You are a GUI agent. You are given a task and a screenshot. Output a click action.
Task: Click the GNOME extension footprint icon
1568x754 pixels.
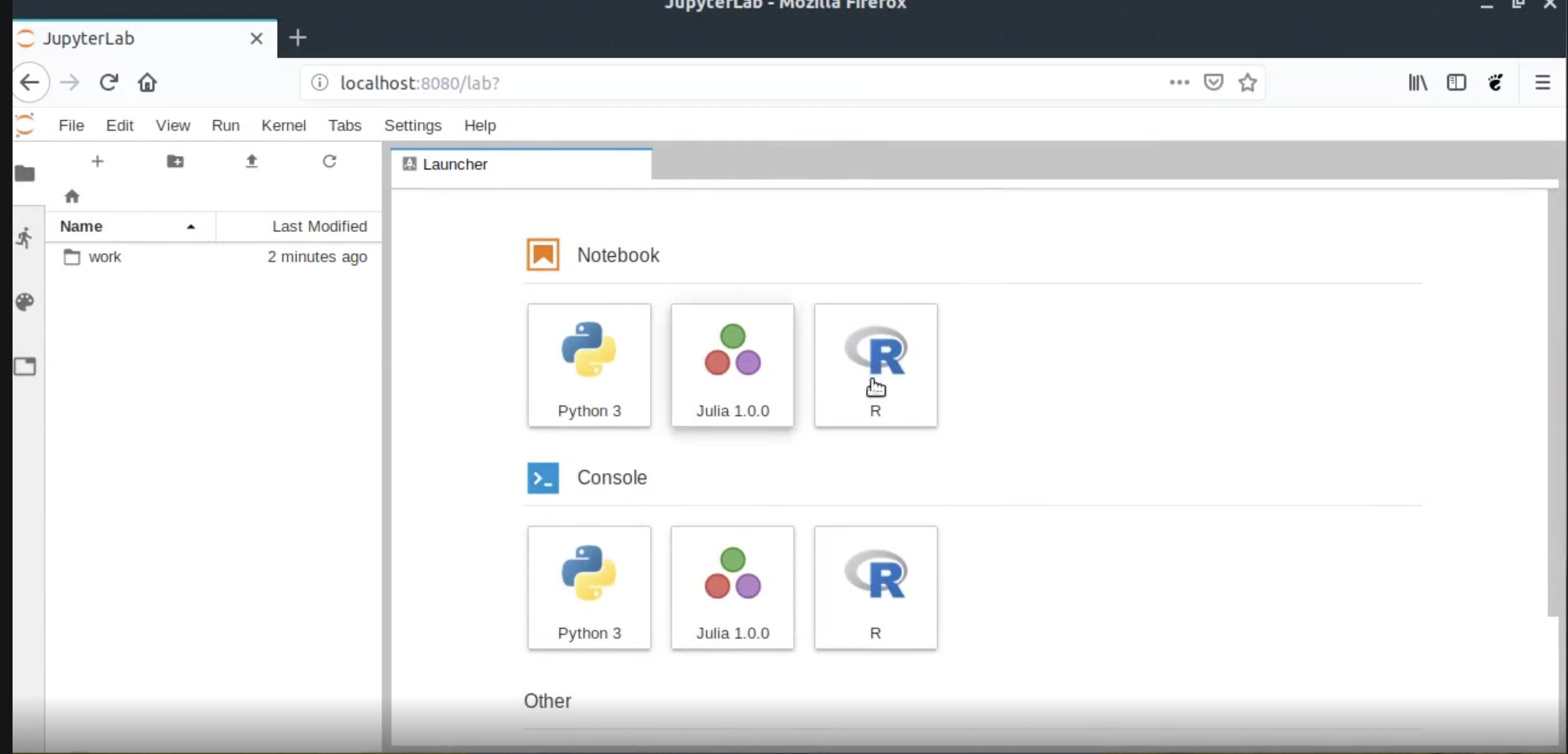(x=1495, y=82)
